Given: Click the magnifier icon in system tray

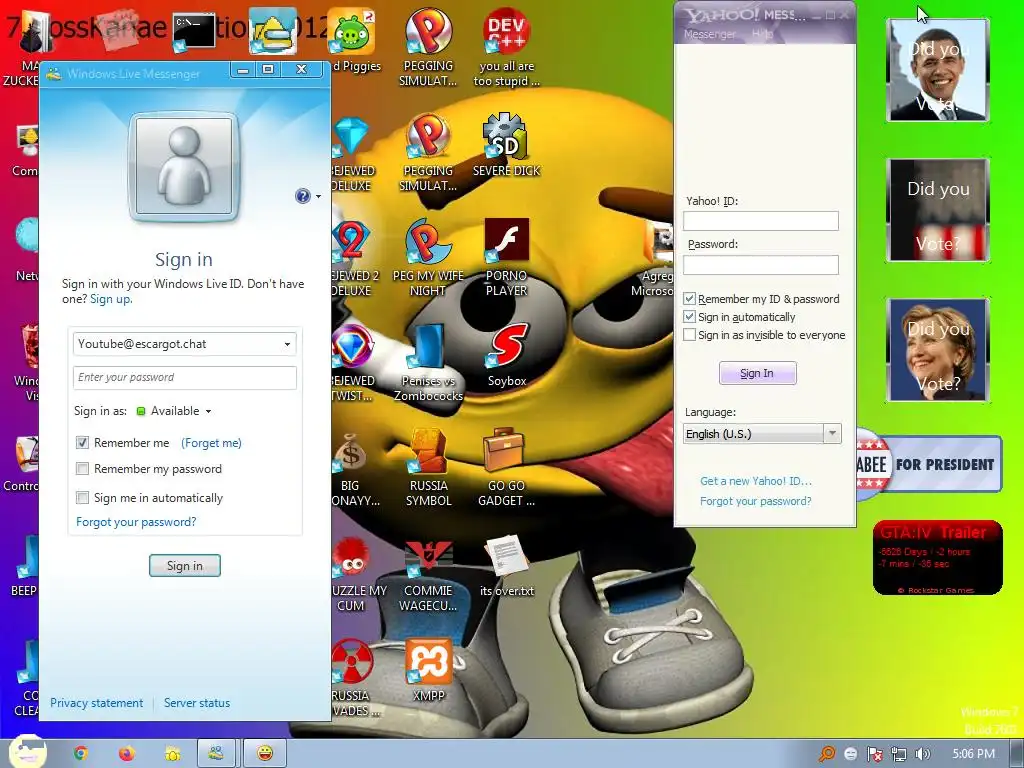Looking at the screenshot, I should (x=826, y=754).
